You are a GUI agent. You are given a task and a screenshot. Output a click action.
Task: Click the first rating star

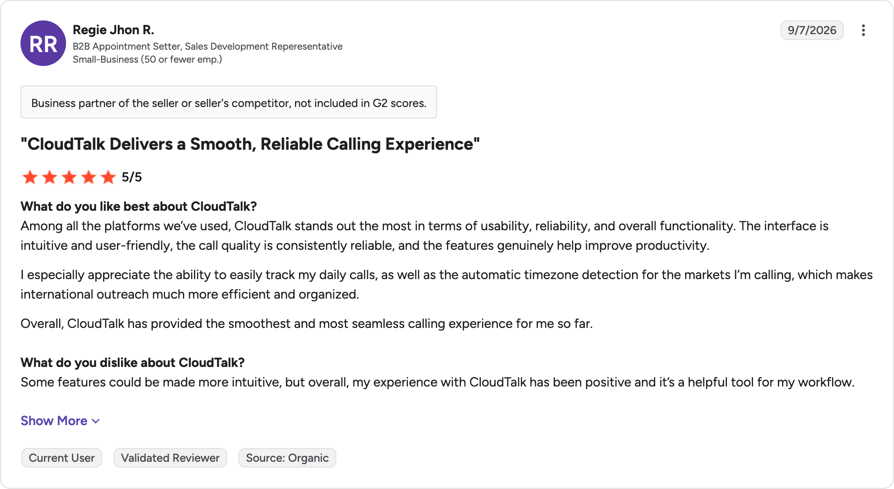30,177
